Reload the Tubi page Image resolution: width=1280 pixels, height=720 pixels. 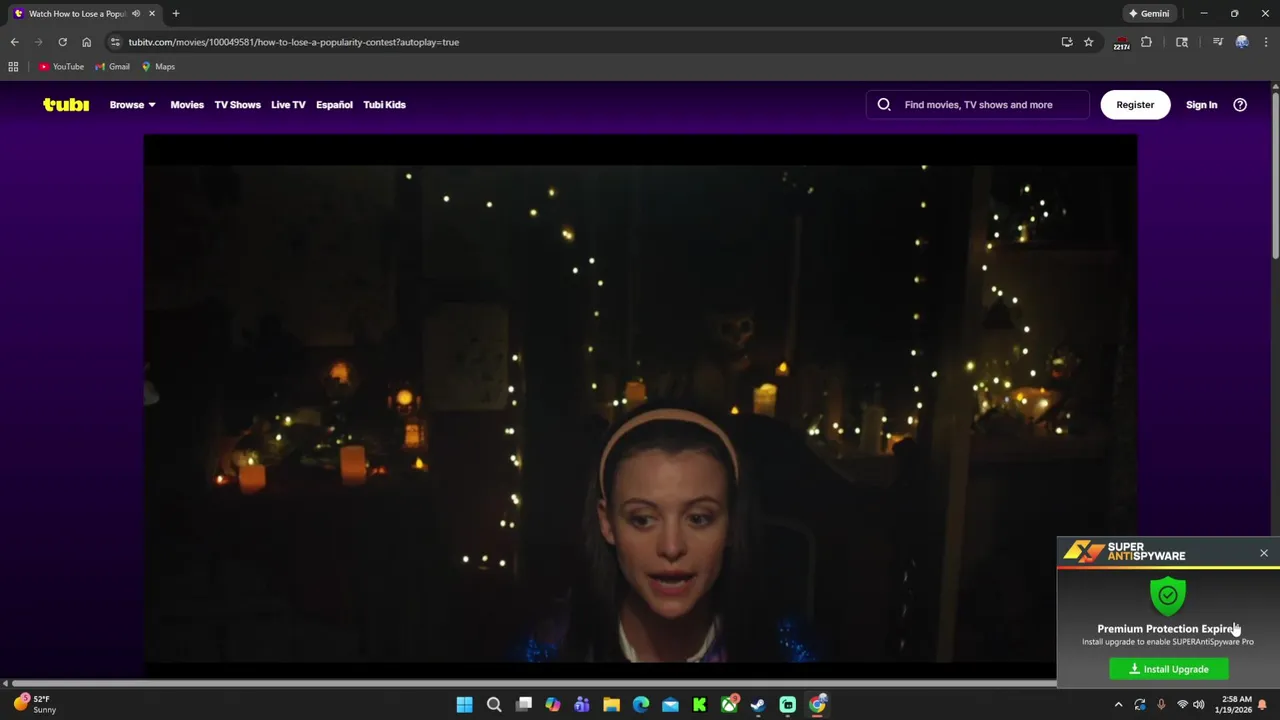point(62,42)
